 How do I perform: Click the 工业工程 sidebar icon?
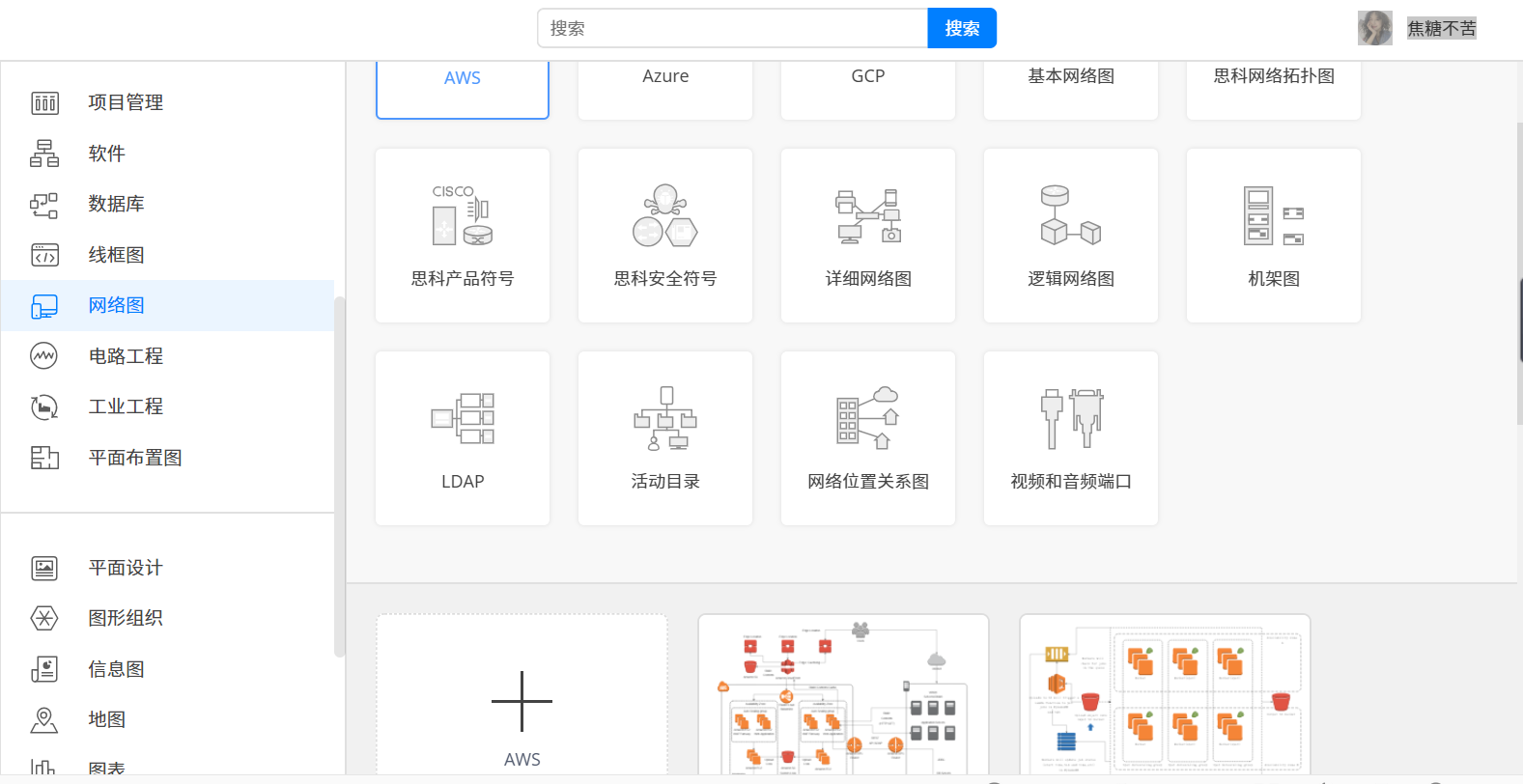tap(44, 407)
